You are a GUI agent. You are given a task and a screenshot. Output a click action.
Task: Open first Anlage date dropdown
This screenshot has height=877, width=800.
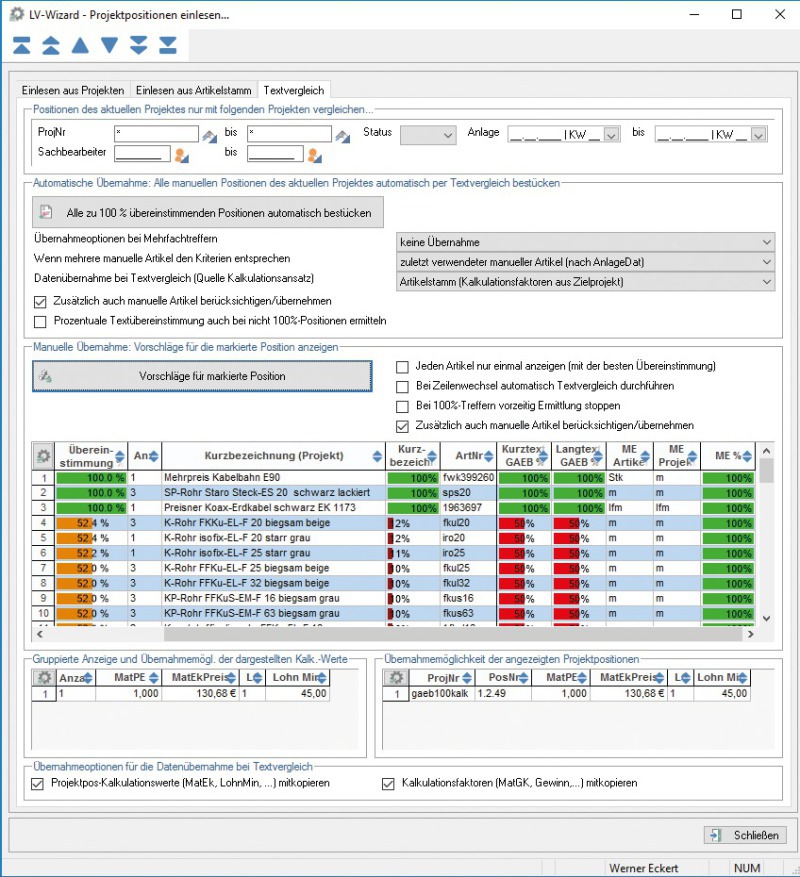pyautogui.click(x=612, y=135)
